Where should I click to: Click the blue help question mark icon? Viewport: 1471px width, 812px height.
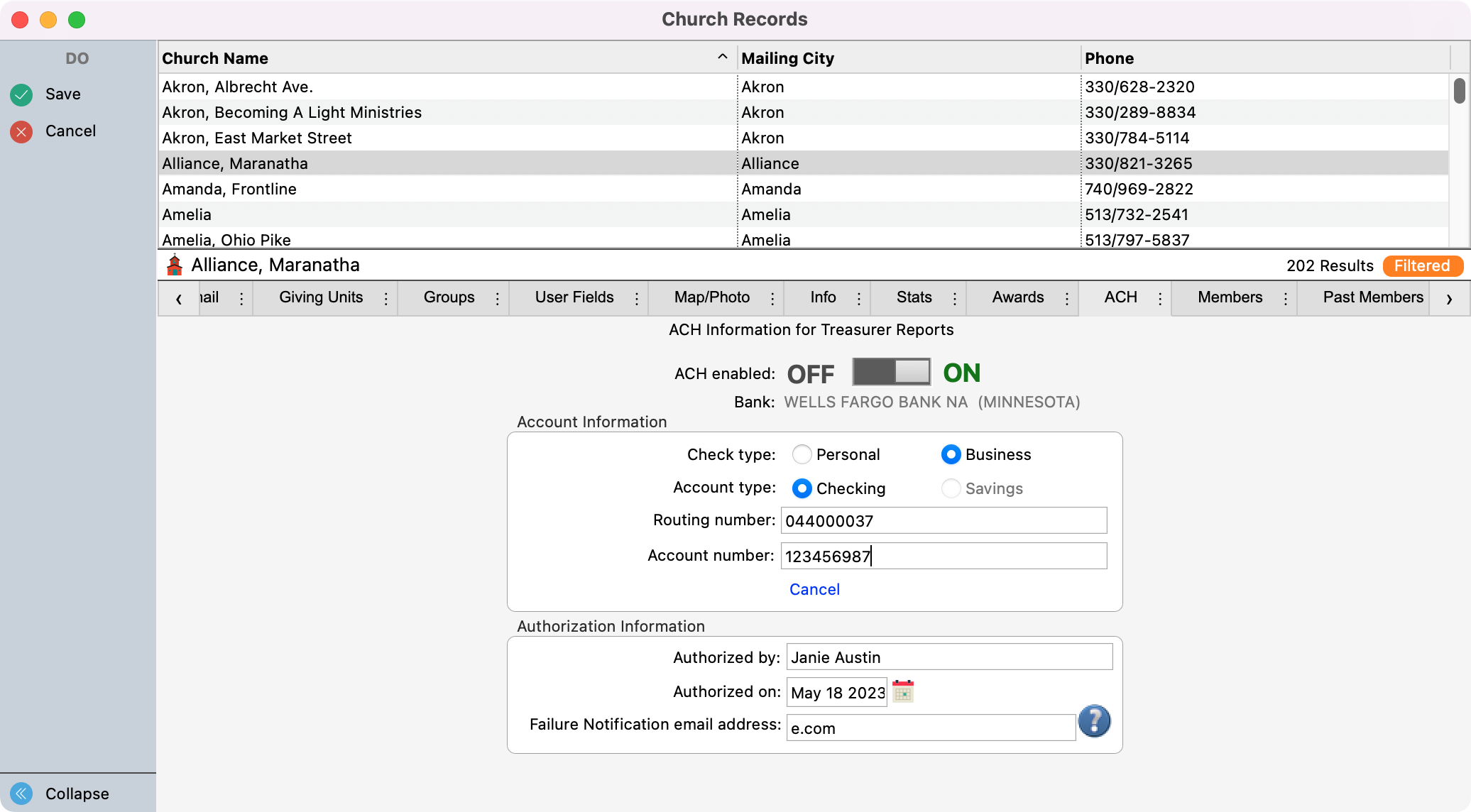(1094, 721)
